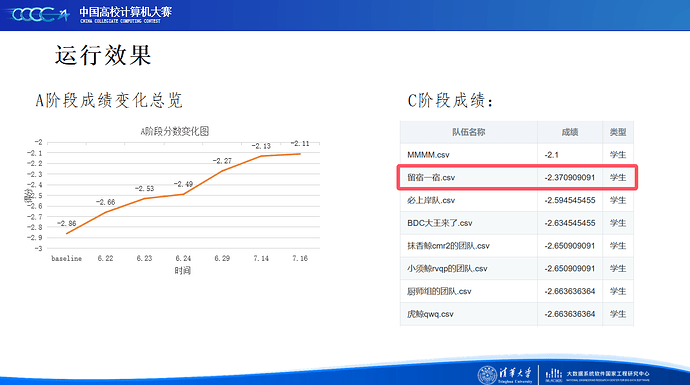690x385 pixels.
Task: Click the subheading A阶段成绩变化总览
Action: pos(109,100)
